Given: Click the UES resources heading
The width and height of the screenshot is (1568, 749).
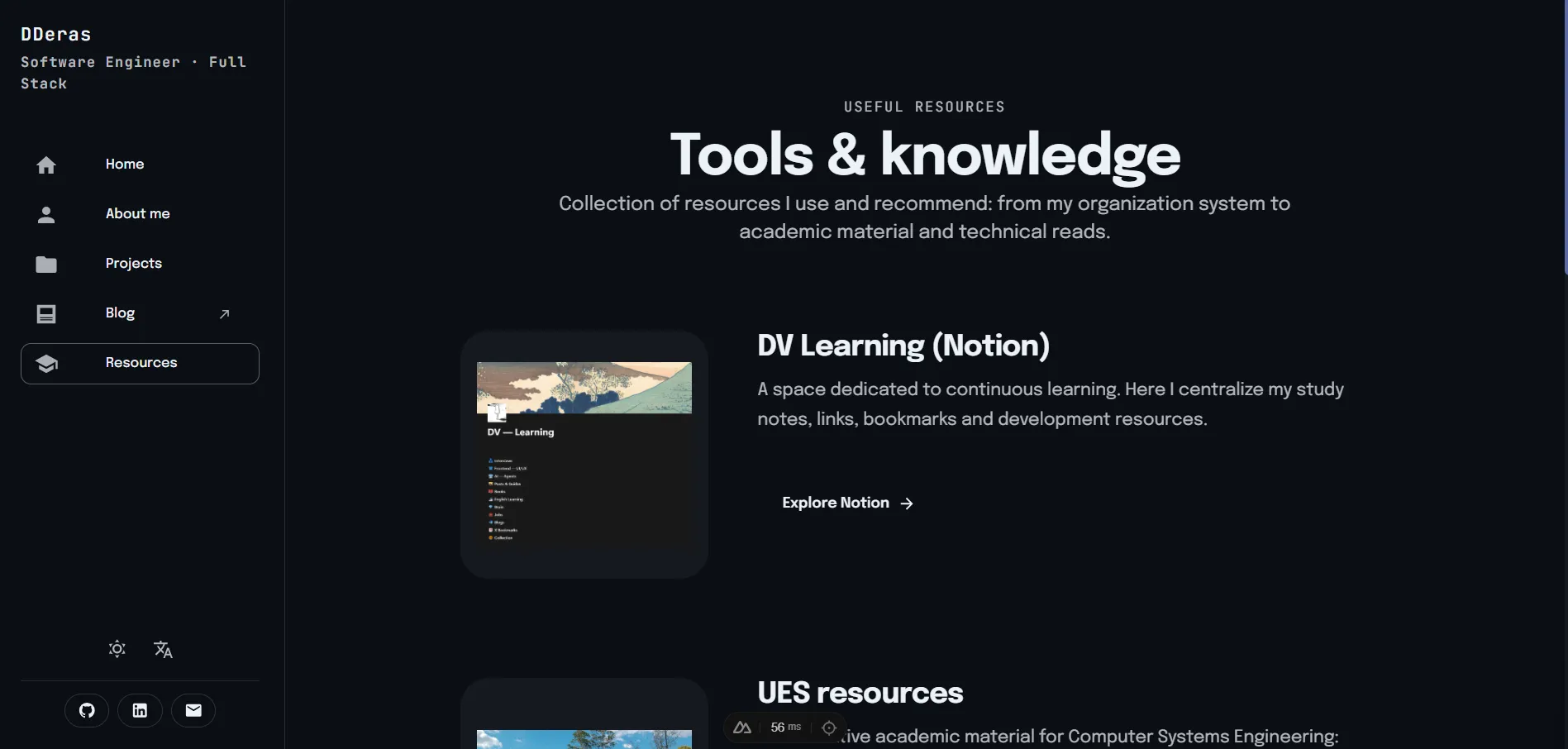Looking at the screenshot, I should (x=860, y=693).
